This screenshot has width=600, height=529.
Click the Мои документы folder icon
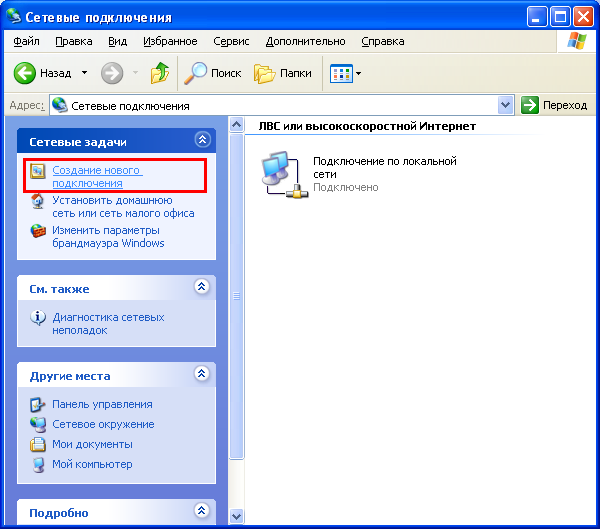click(38, 444)
